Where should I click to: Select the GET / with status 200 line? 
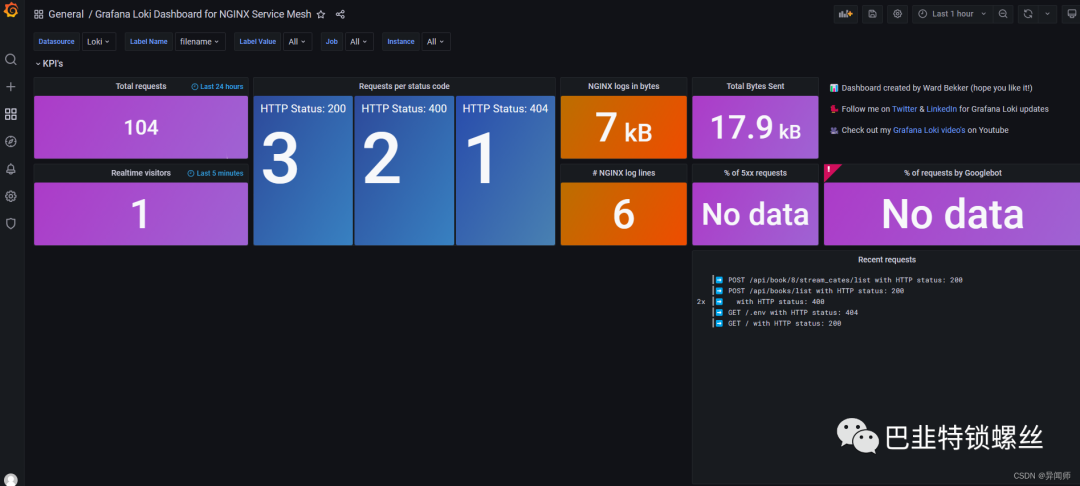click(785, 324)
